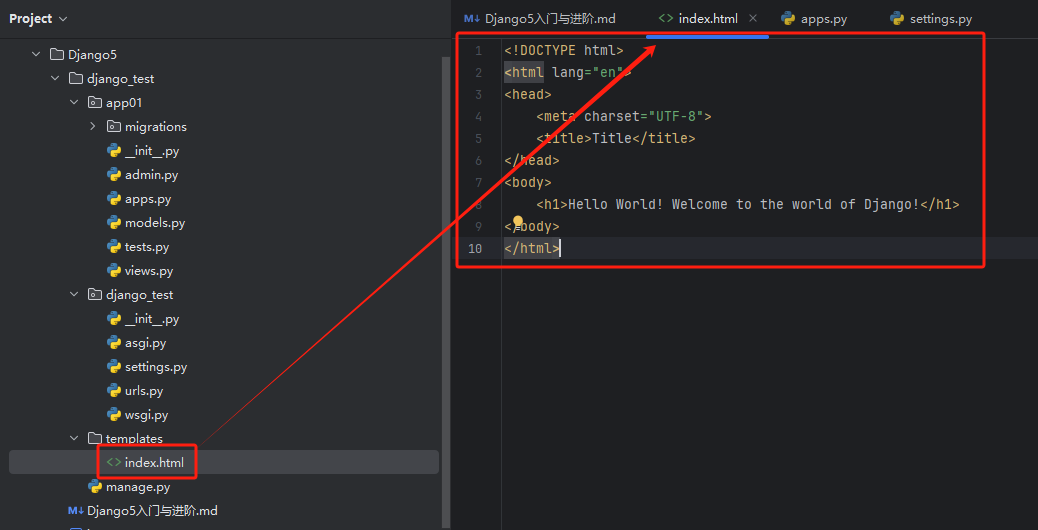Click line number 5 in the editor gutter
This screenshot has width=1038, height=530.
click(479, 139)
